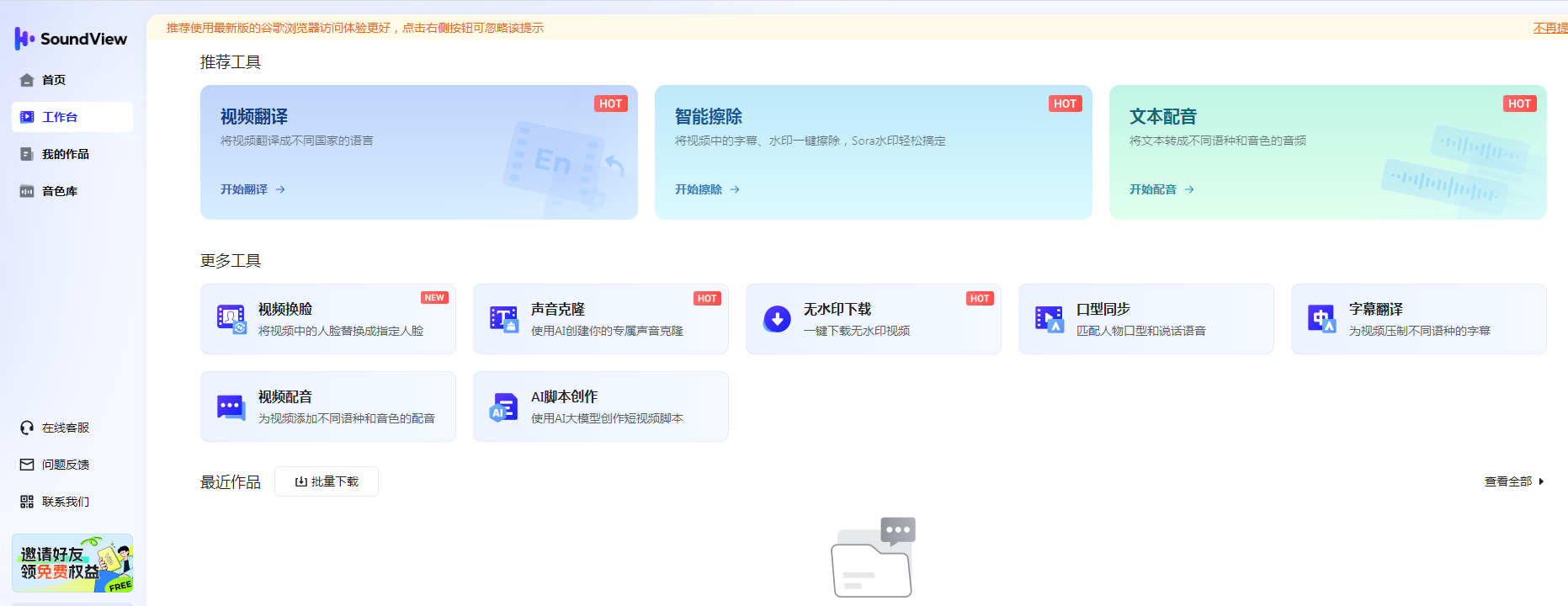
Task: Click the 开始配音 link
Action: click(x=1162, y=189)
